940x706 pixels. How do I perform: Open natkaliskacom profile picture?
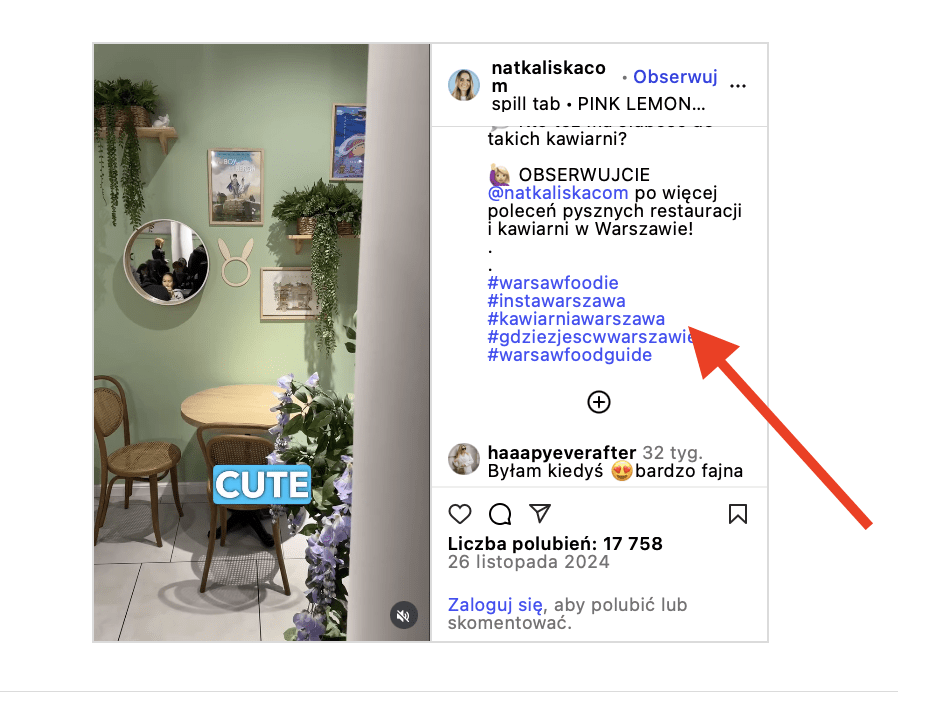[x=464, y=85]
